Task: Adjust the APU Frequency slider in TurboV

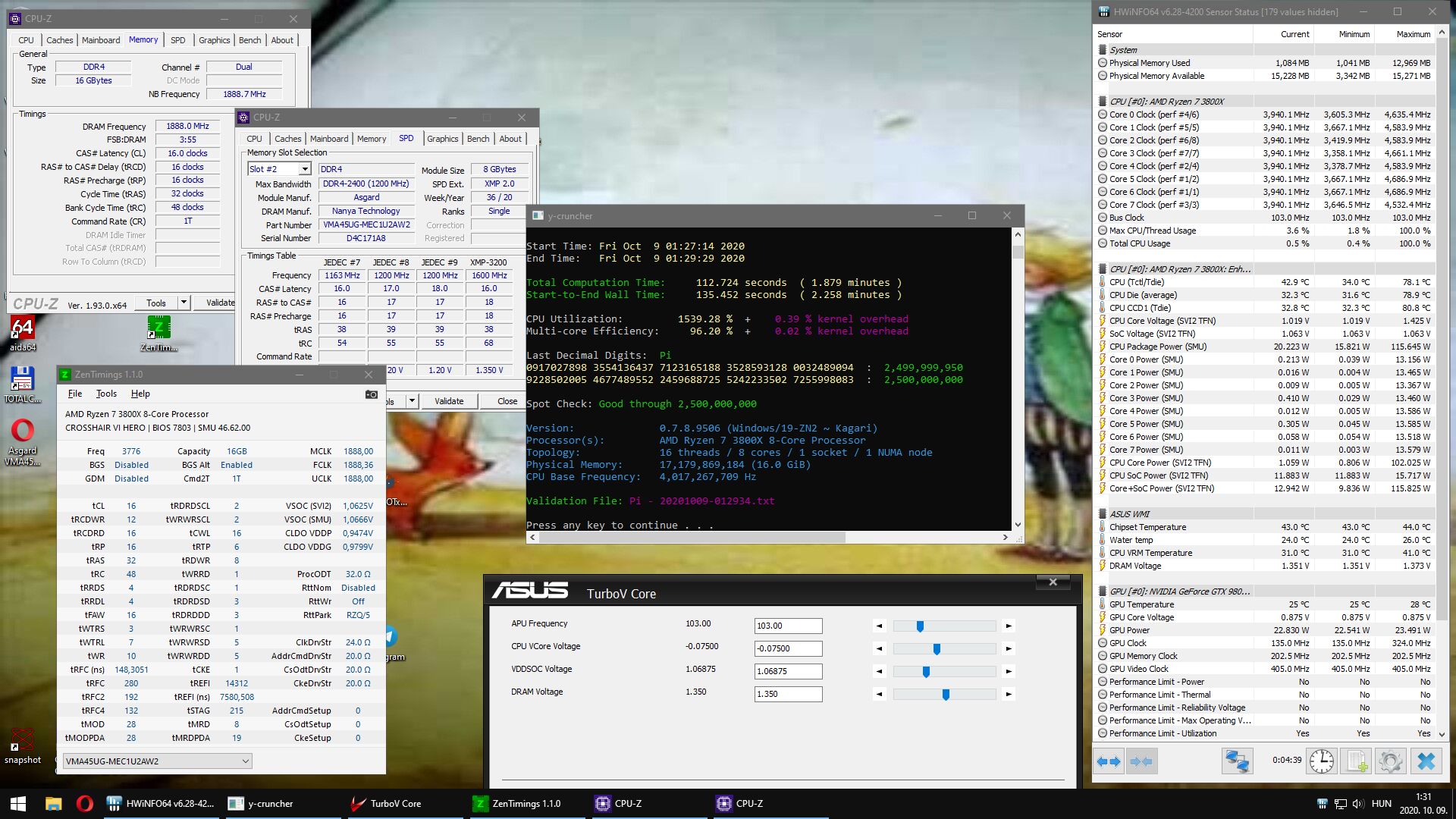Action: [x=944, y=626]
